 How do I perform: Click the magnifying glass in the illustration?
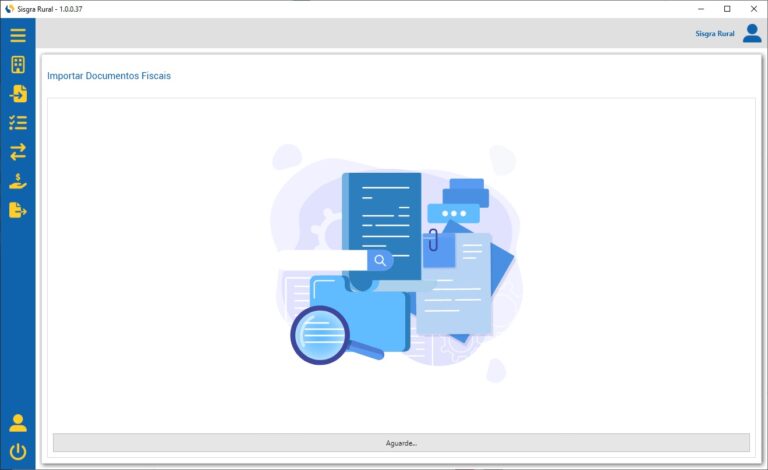[322, 333]
